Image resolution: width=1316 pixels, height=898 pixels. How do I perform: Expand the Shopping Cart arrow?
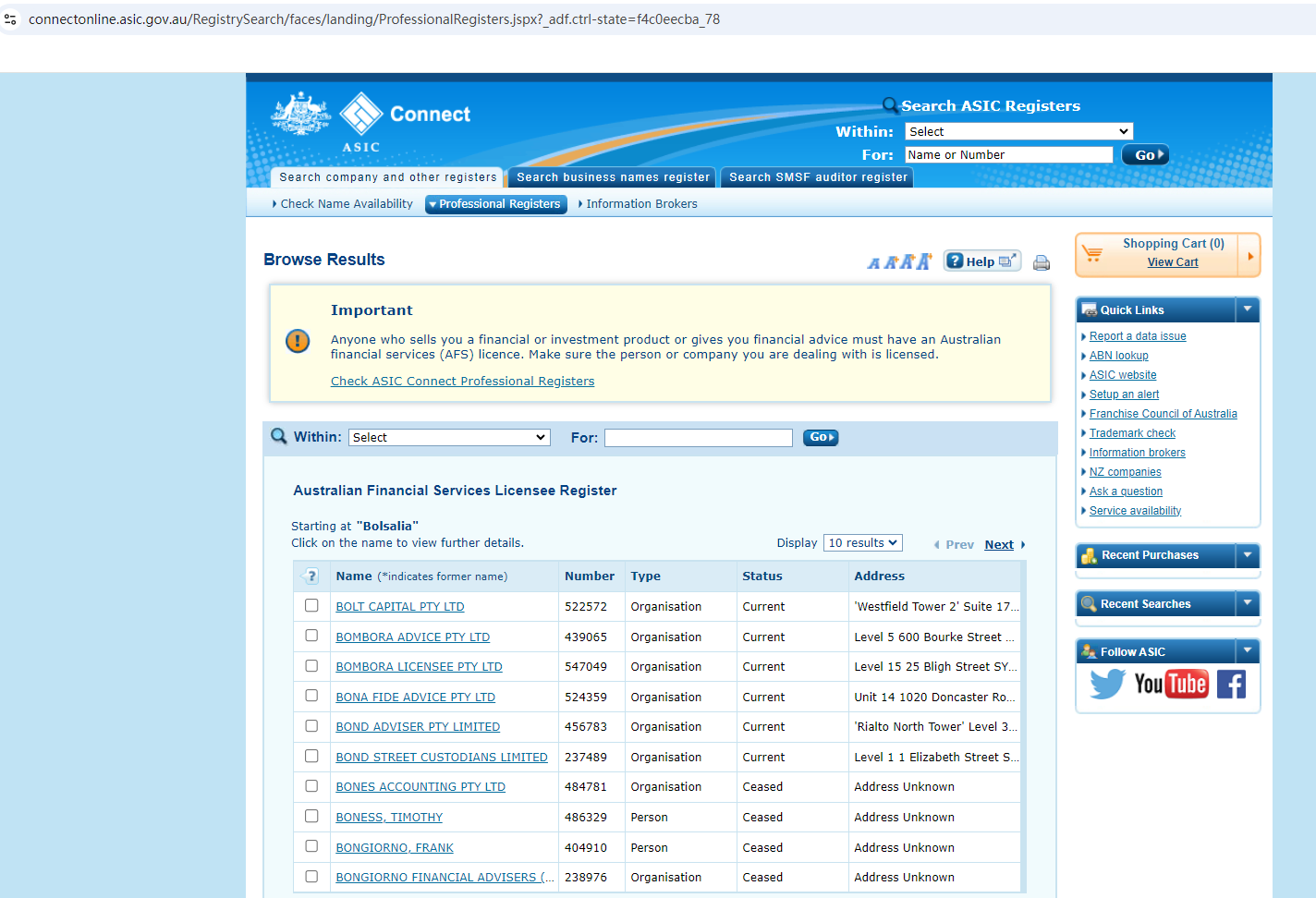click(1249, 256)
